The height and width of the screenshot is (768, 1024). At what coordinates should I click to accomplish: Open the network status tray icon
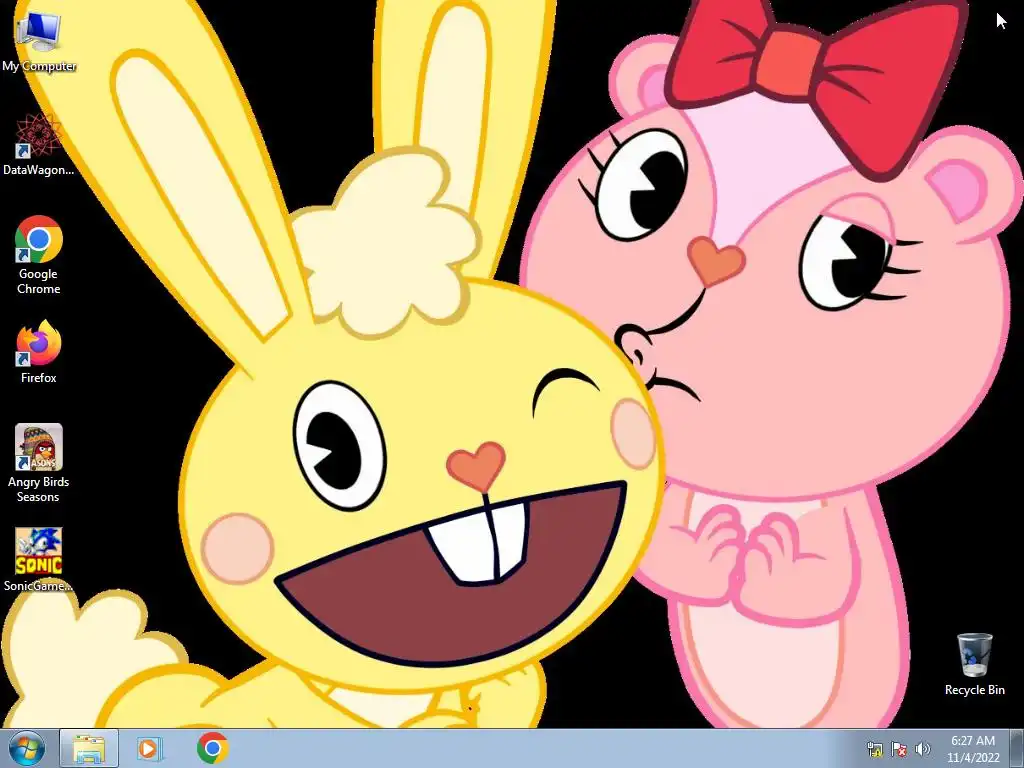[x=874, y=749]
